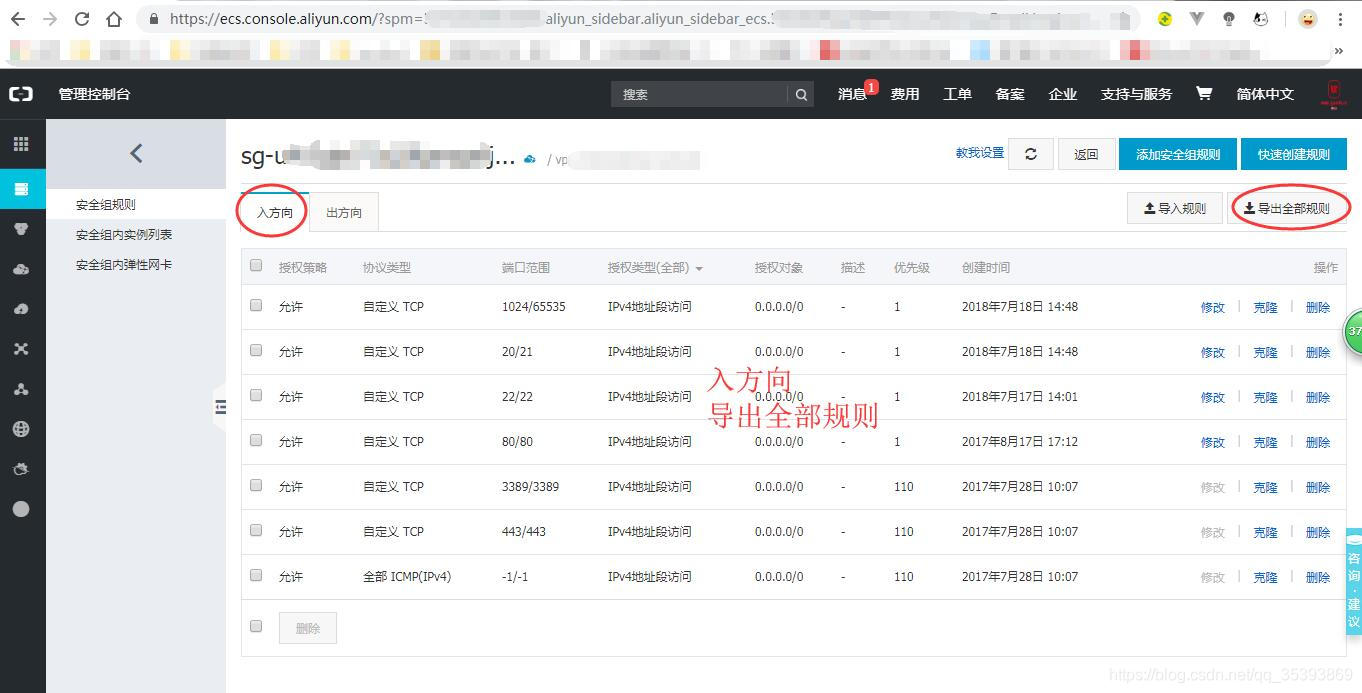Click the emoji extension icon in the browser toolbar
This screenshot has height=693, width=1362.
[x=1307, y=19]
